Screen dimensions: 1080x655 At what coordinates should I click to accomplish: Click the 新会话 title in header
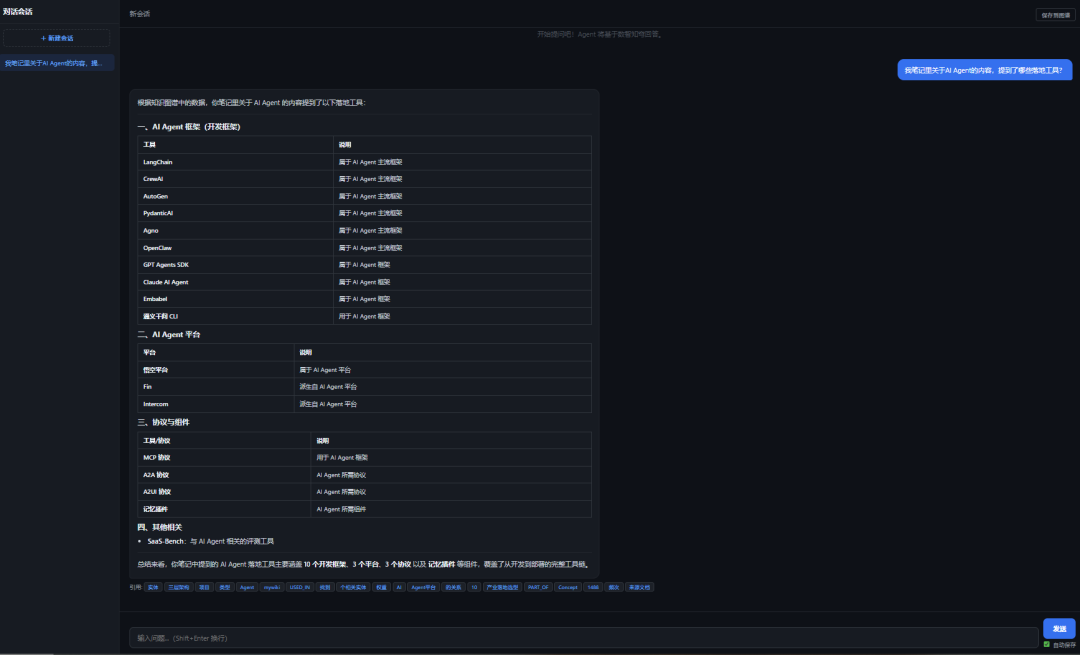[x=140, y=14]
